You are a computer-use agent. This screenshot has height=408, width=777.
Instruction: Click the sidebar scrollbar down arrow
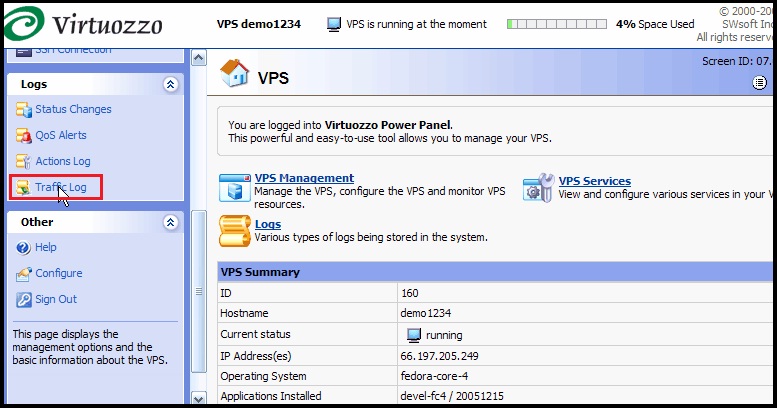(199, 399)
